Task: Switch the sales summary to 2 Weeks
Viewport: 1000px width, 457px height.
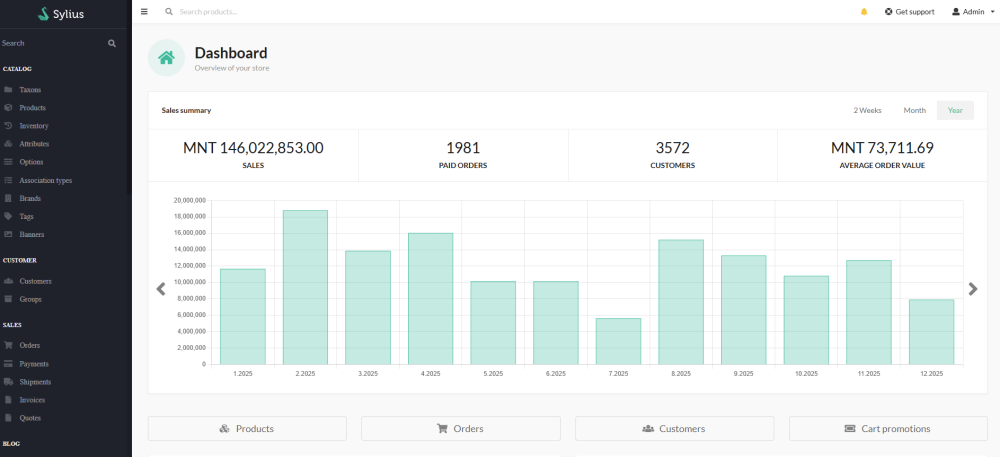Action: click(867, 110)
